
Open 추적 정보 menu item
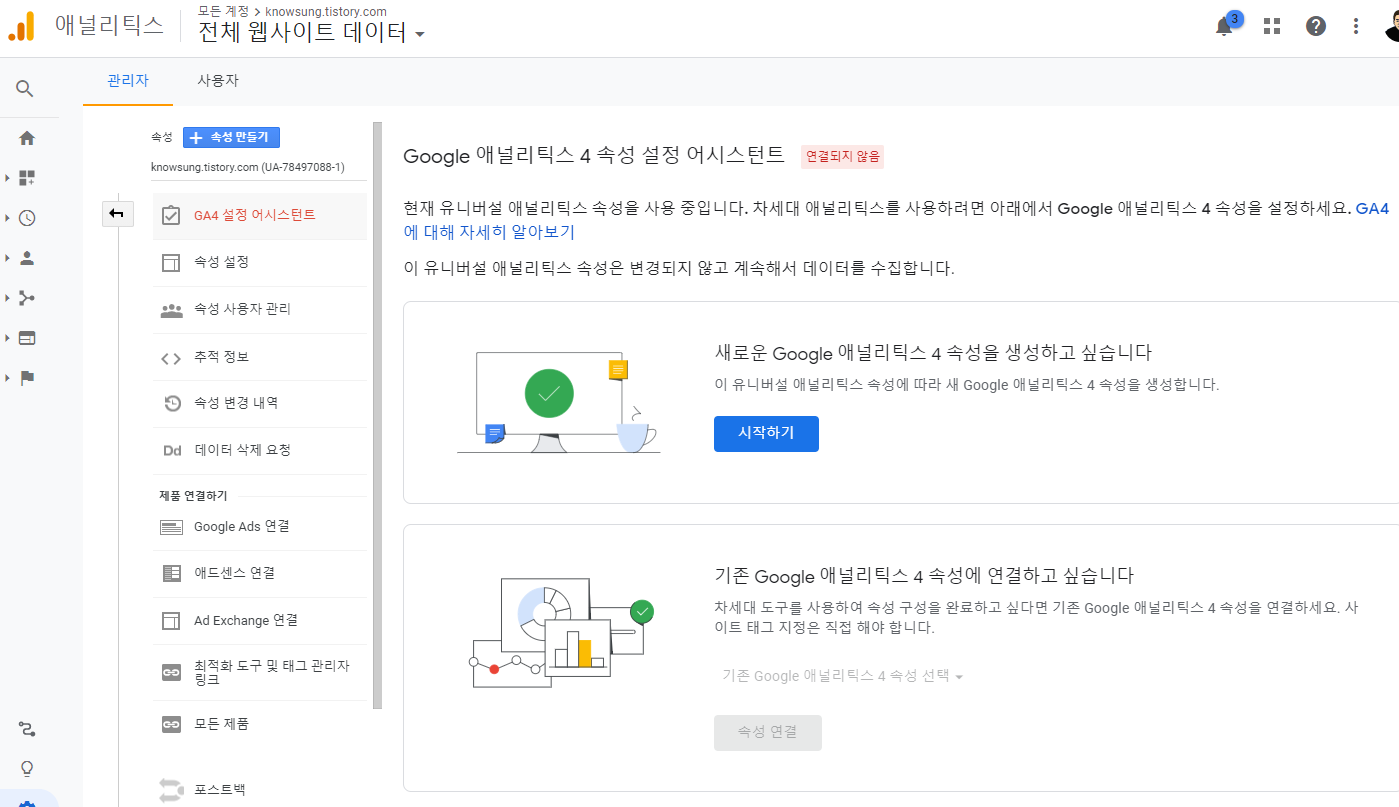click(260, 357)
